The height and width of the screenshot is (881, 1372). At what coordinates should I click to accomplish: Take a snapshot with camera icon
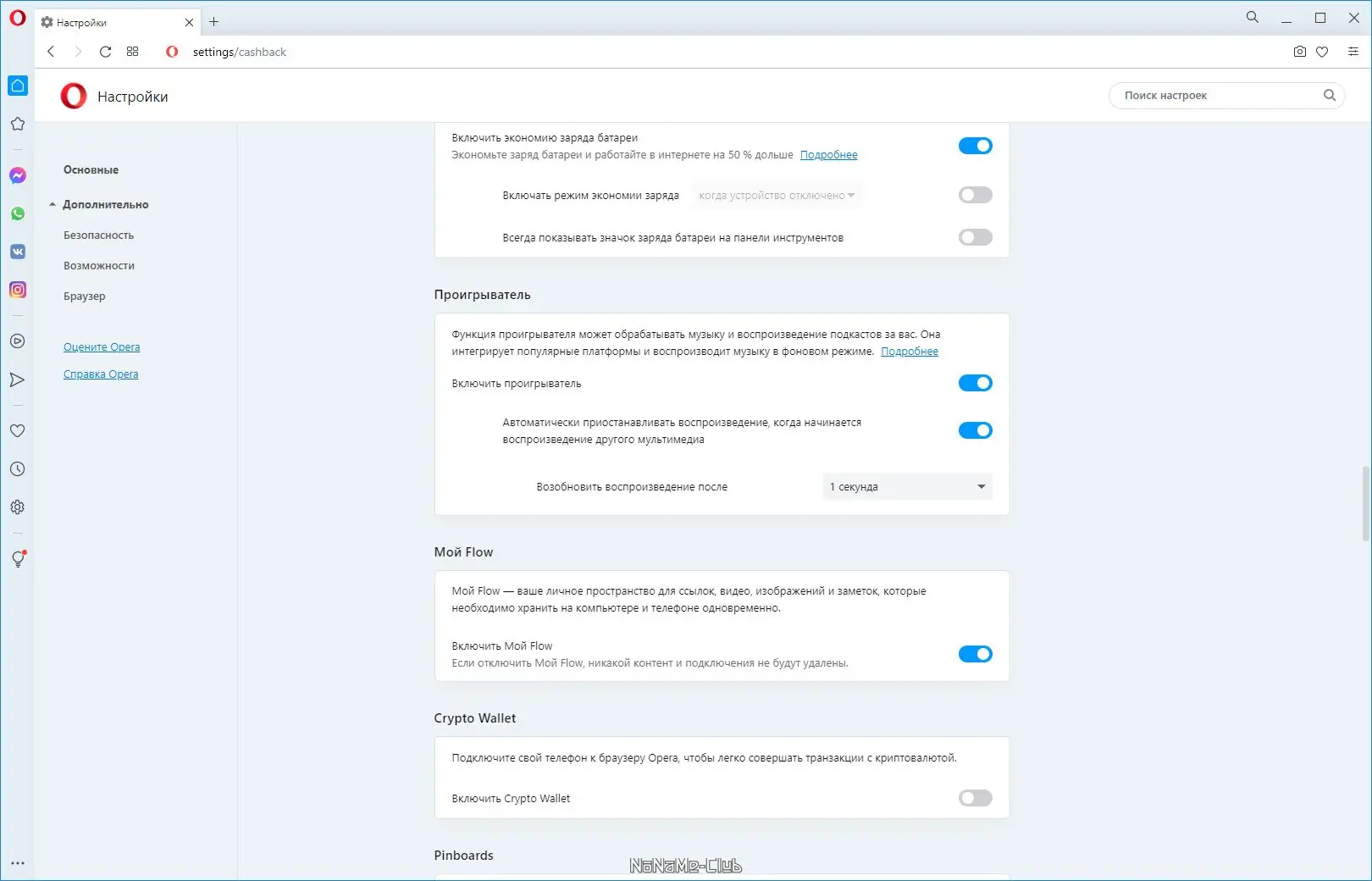[1300, 52]
